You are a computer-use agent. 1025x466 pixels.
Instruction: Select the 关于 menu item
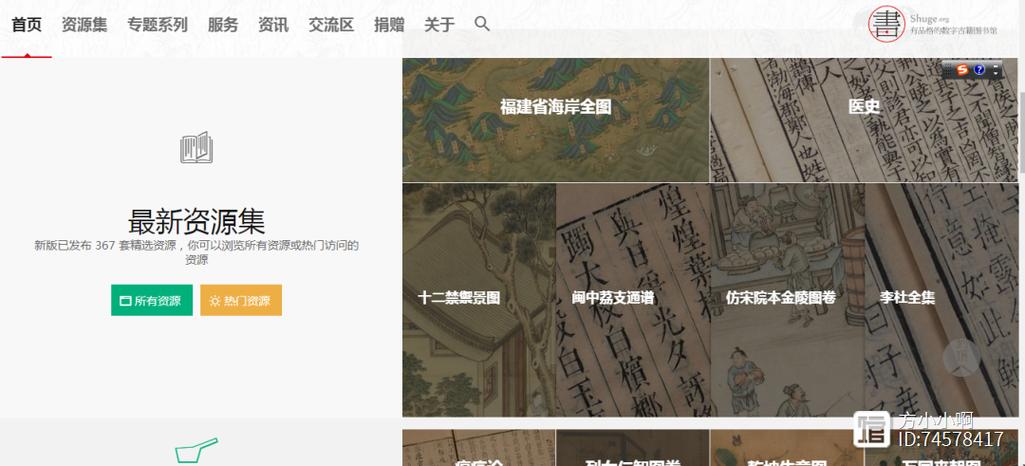(439, 25)
